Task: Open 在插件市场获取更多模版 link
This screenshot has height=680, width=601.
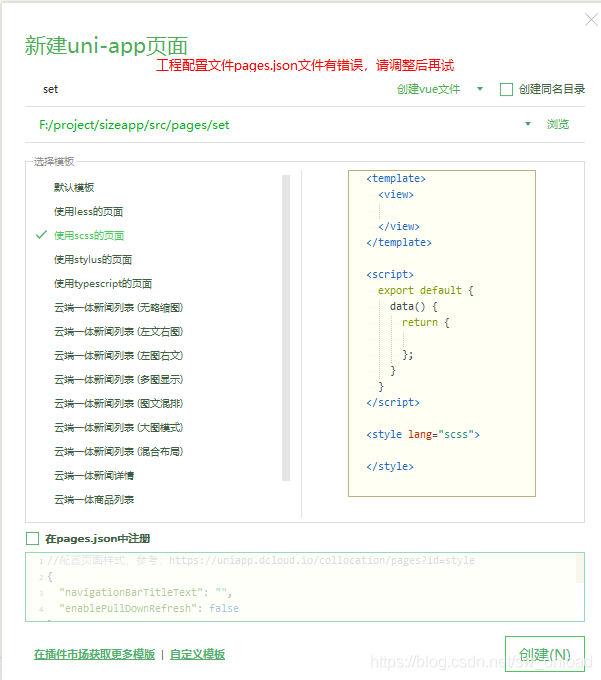Action: point(95,654)
